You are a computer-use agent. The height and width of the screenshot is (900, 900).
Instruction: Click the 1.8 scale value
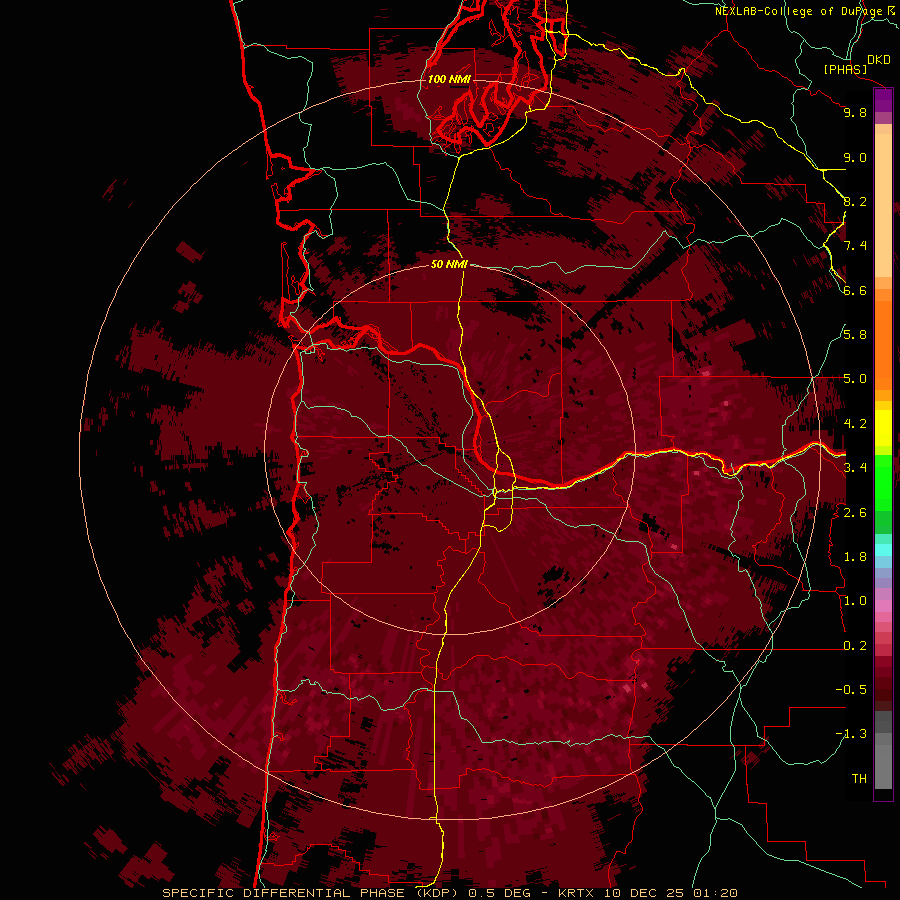click(x=855, y=557)
